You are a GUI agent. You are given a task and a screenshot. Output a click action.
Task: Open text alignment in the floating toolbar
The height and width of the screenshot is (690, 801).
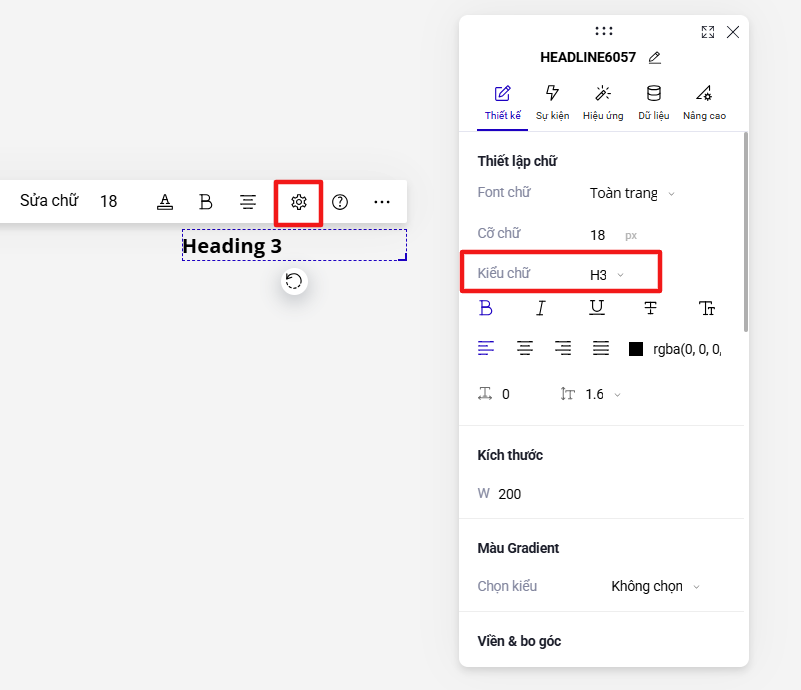point(248,202)
